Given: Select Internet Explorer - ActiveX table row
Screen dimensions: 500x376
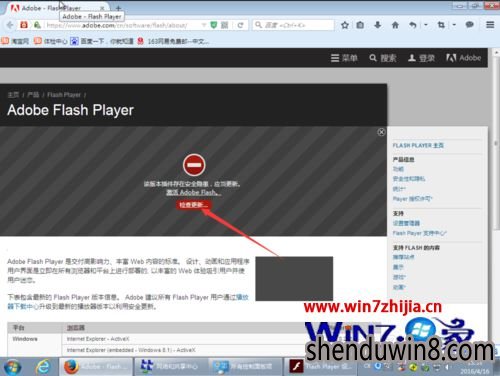Looking at the screenshot, I should coord(98,339).
